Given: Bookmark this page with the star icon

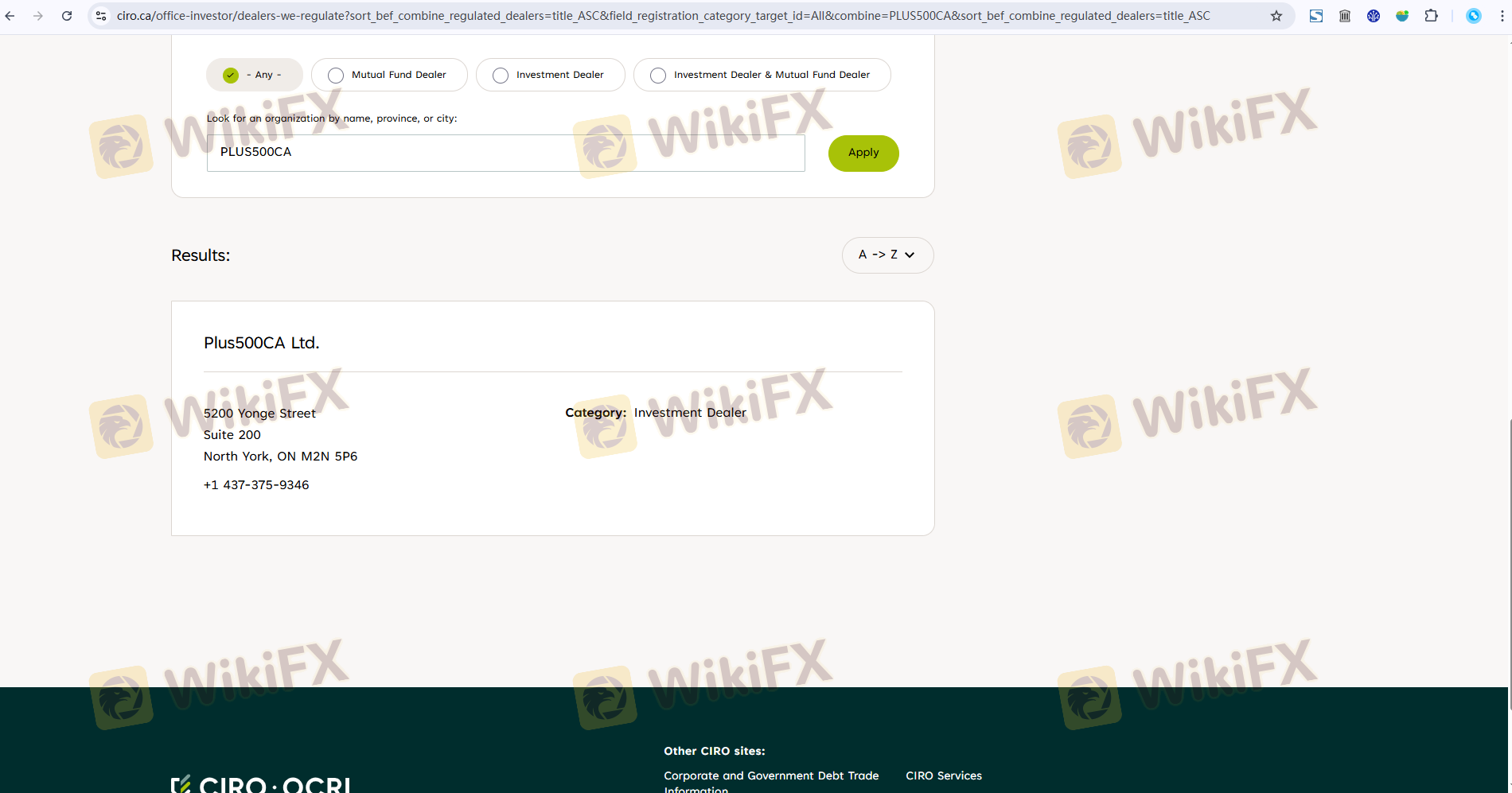Looking at the screenshot, I should click(x=1276, y=16).
